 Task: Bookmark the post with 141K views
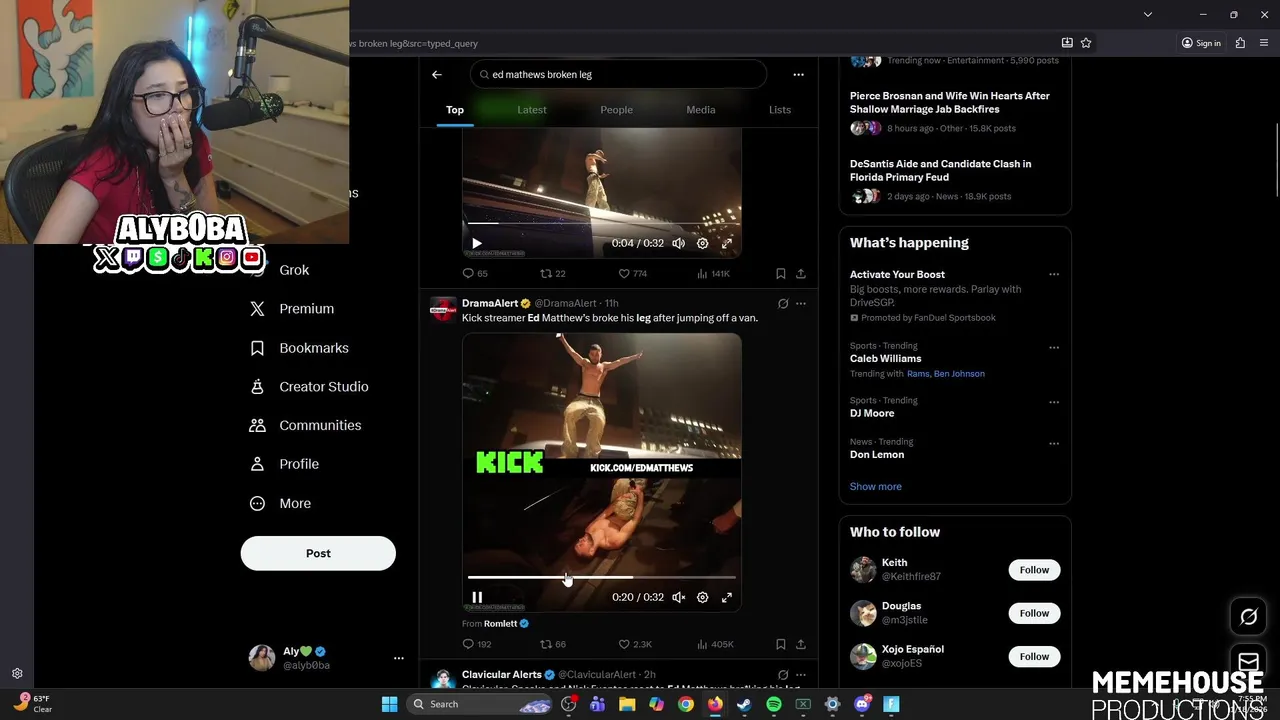[x=781, y=274]
